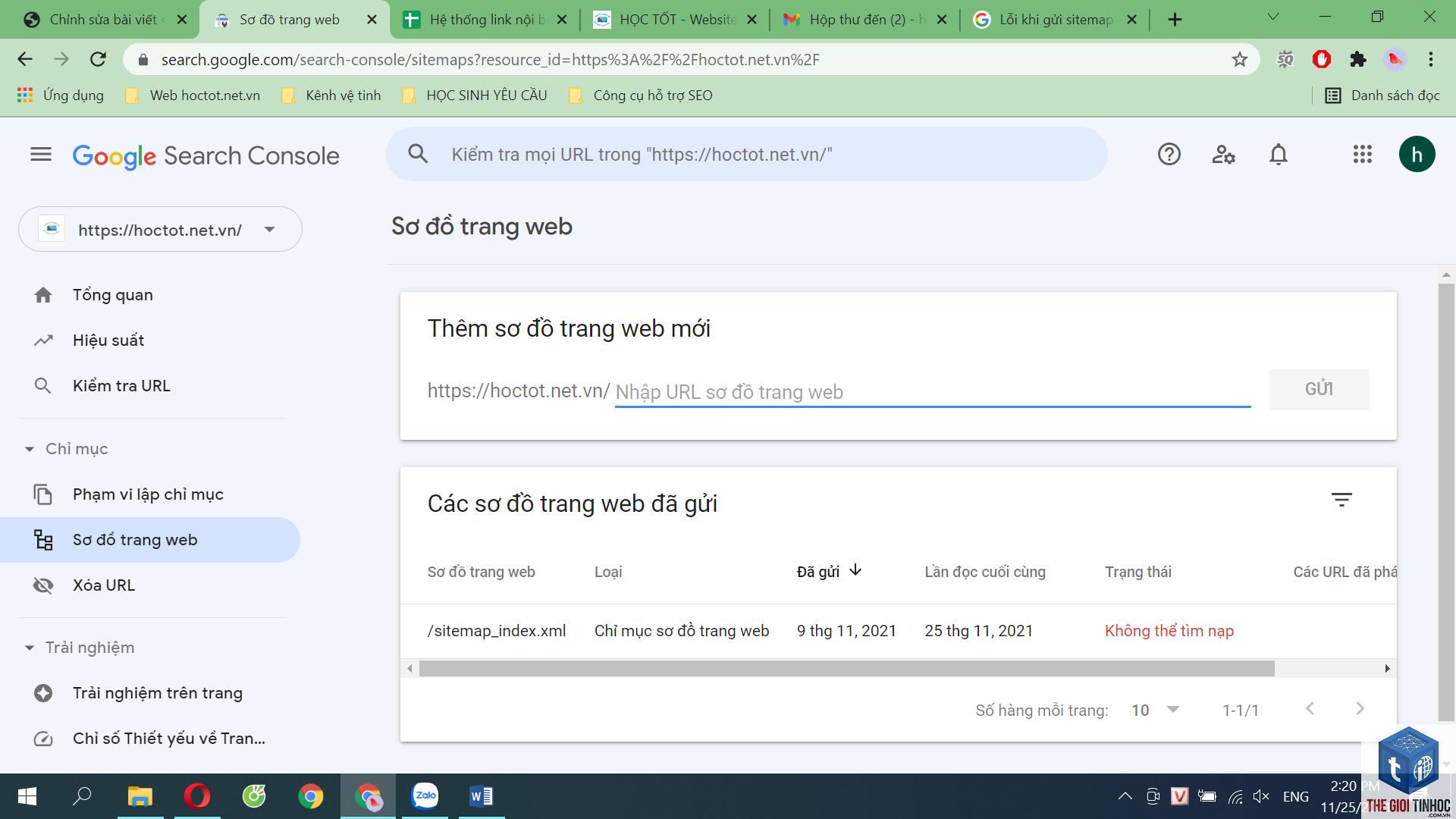1456x819 pixels.
Task: Open Google apps grid icon
Action: tap(1362, 155)
